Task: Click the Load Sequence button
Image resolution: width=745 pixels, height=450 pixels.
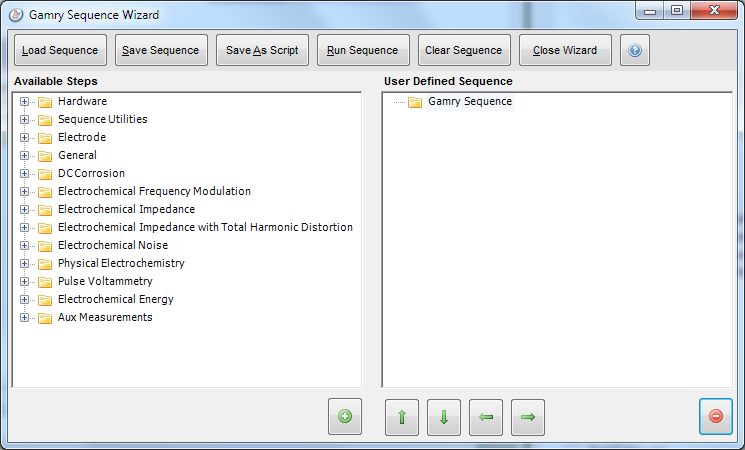Action: [x=60, y=50]
